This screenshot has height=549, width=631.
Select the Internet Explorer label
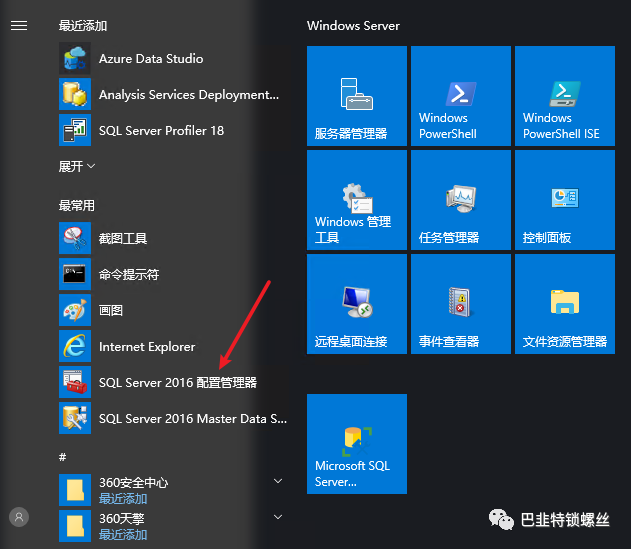[147, 347]
